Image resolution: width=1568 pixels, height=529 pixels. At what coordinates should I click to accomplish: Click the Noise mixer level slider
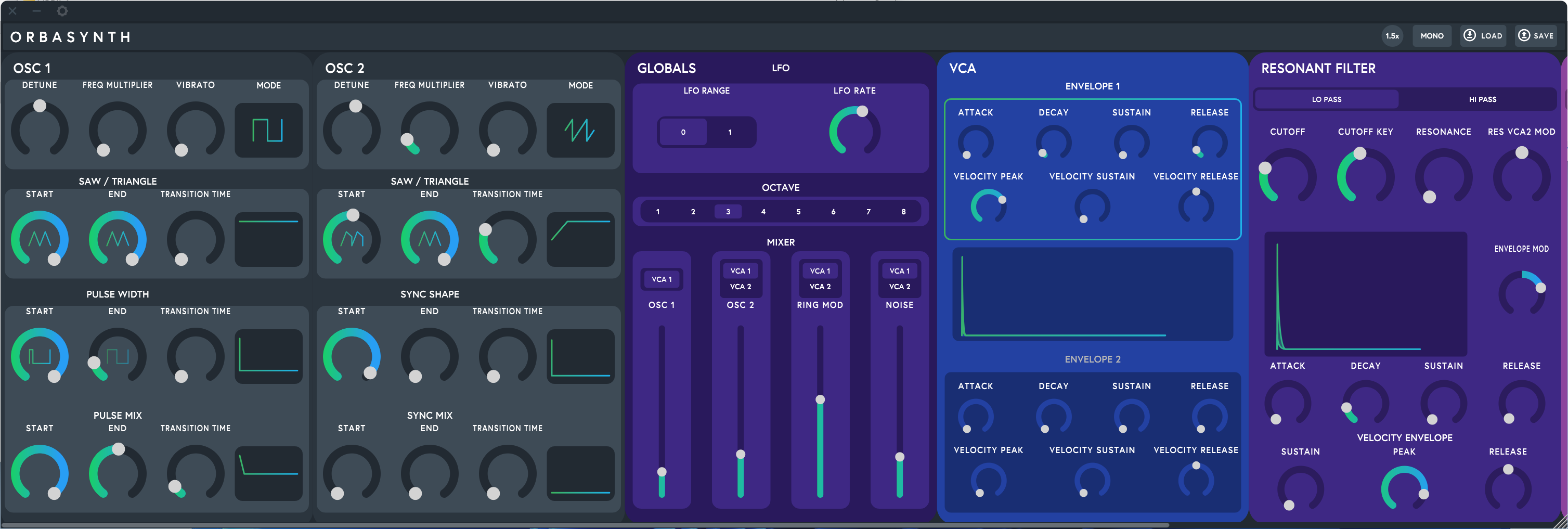click(900, 411)
